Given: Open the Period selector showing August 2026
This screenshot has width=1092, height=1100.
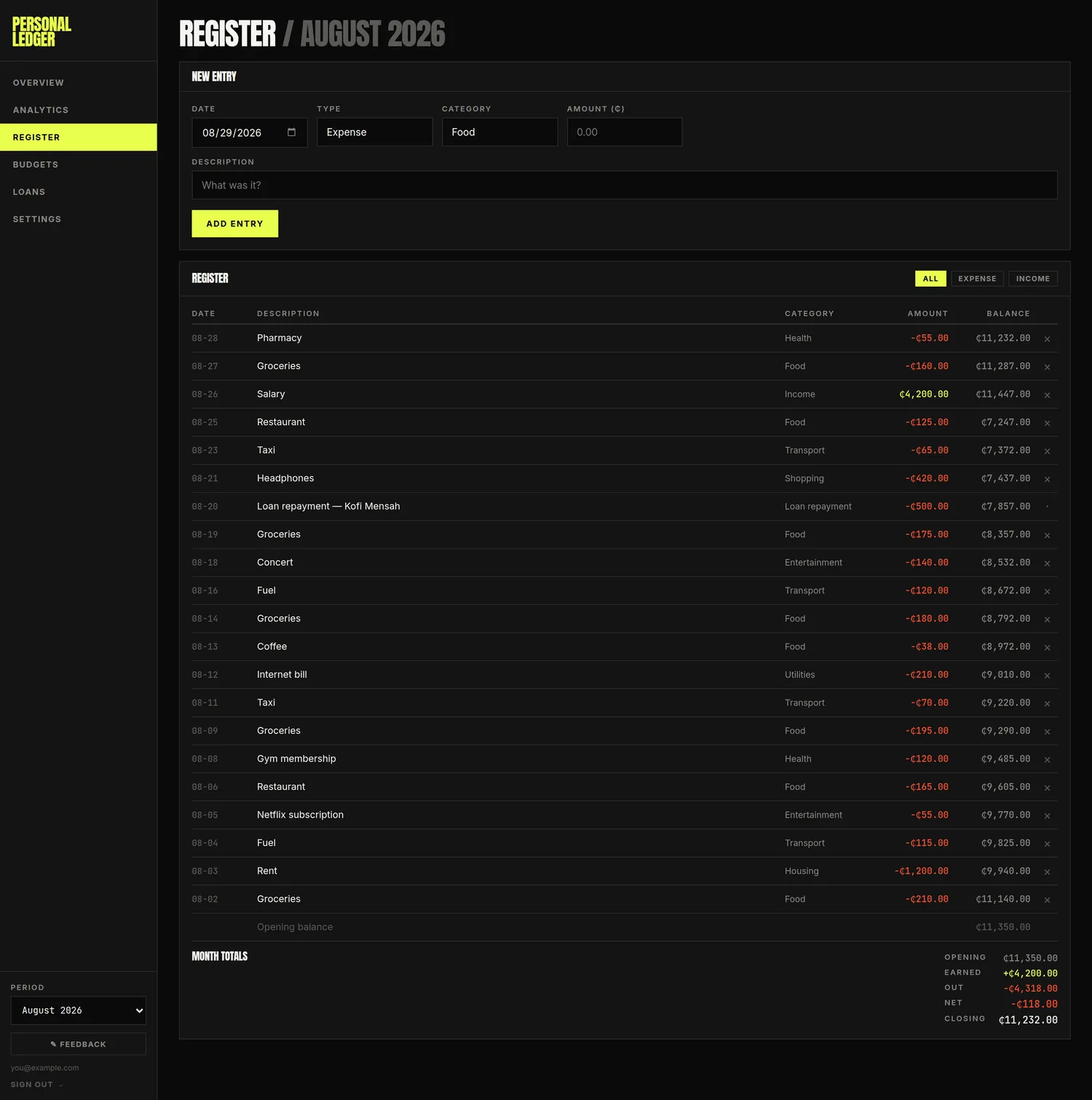Looking at the screenshot, I should pos(79,1010).
